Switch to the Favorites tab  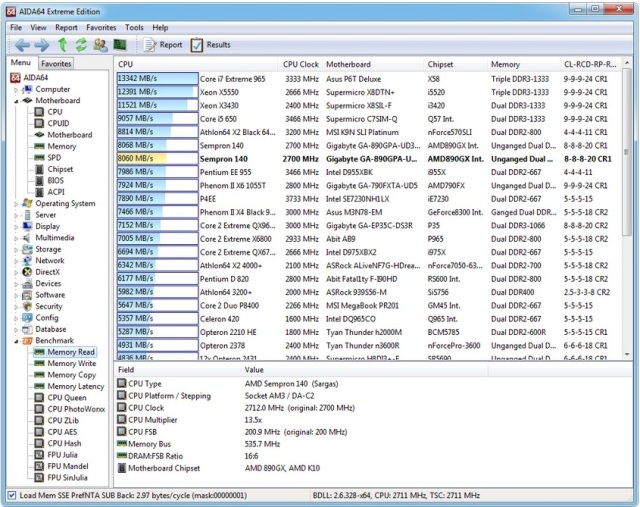(56, 64)
